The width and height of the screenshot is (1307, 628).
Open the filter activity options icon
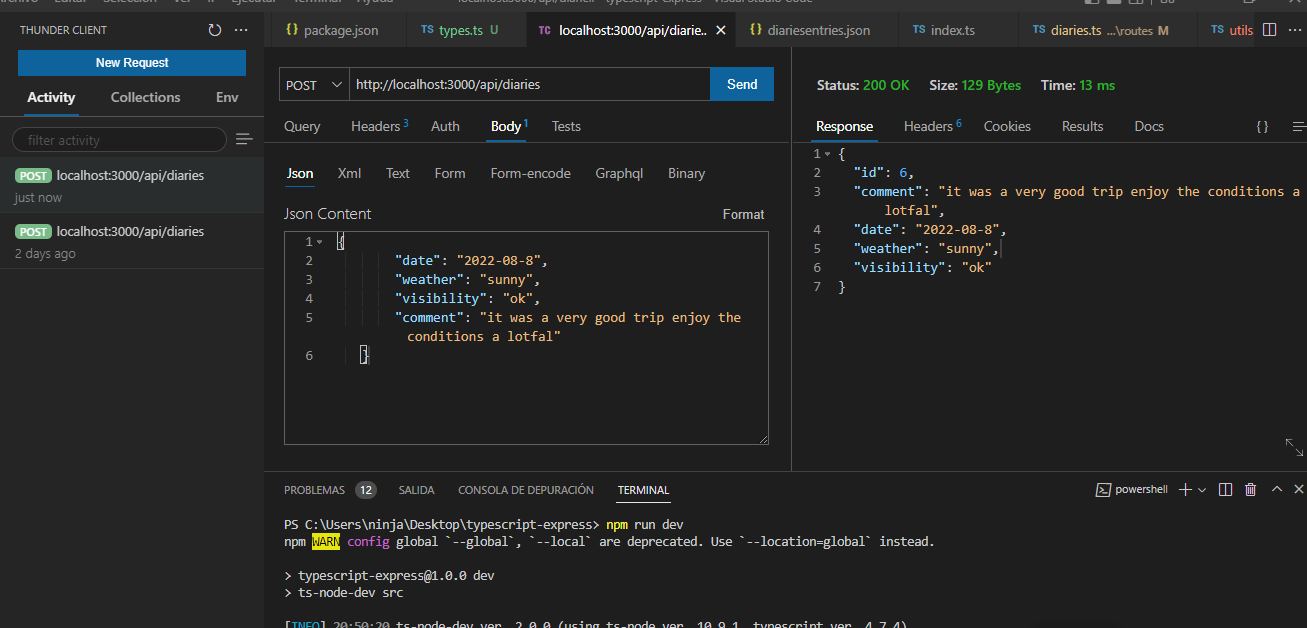pos(244,139)
